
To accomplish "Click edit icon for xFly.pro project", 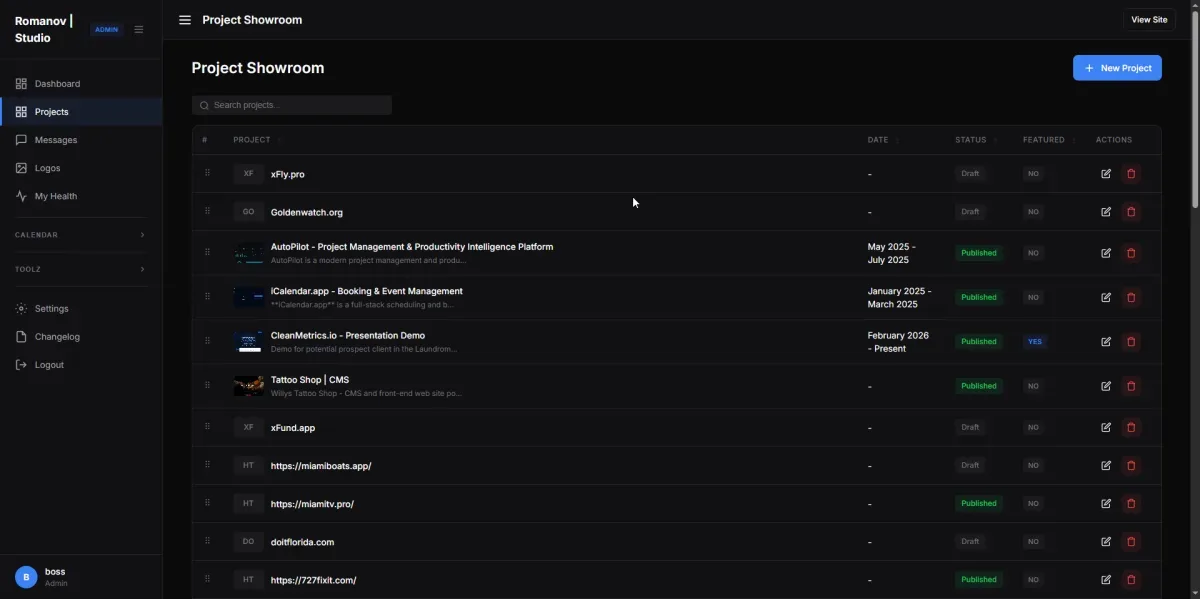I will pos(1106,174).
